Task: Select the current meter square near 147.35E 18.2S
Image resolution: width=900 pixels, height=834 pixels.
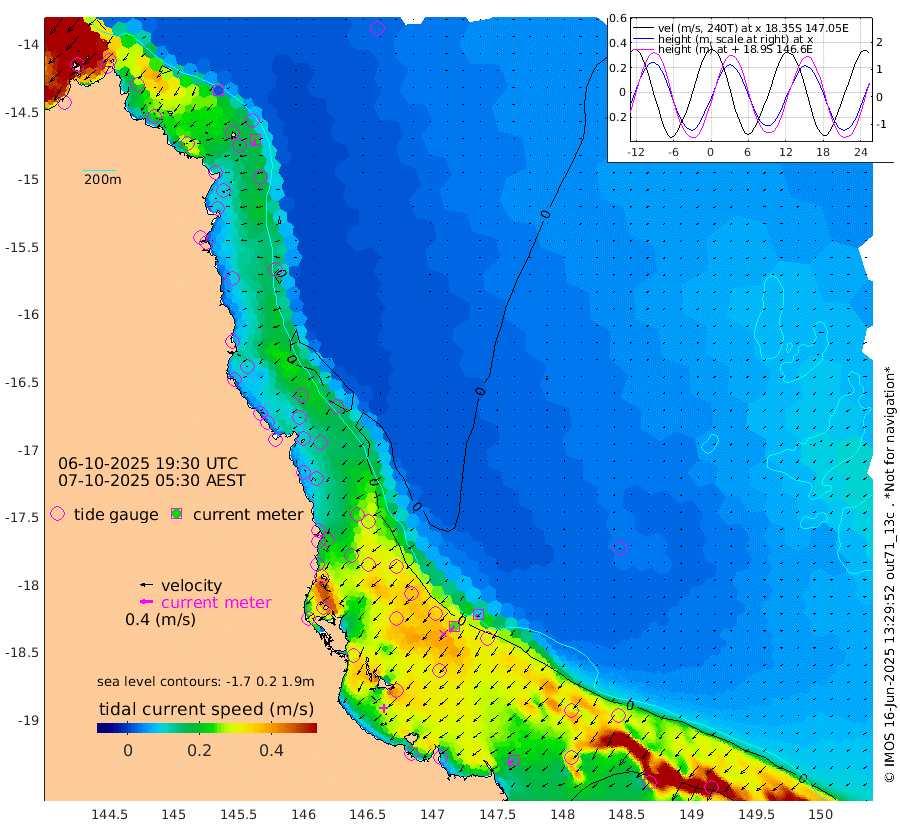Action: click(479, 615)
